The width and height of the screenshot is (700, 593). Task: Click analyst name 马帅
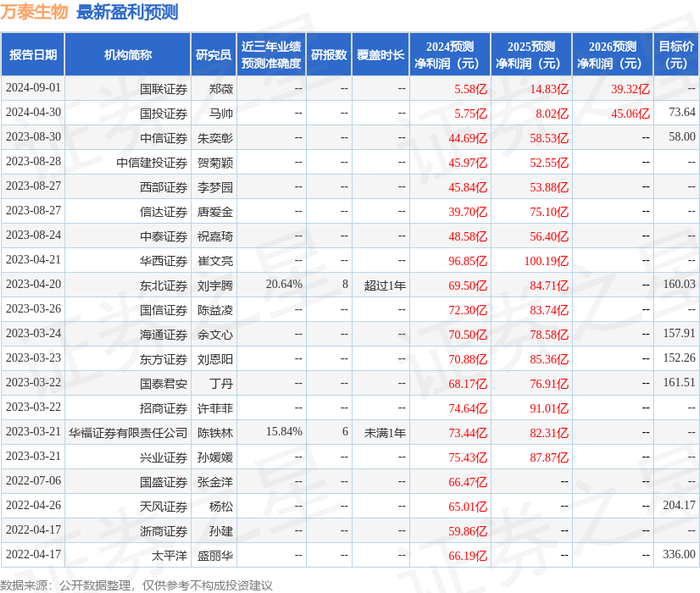(221, 114)
